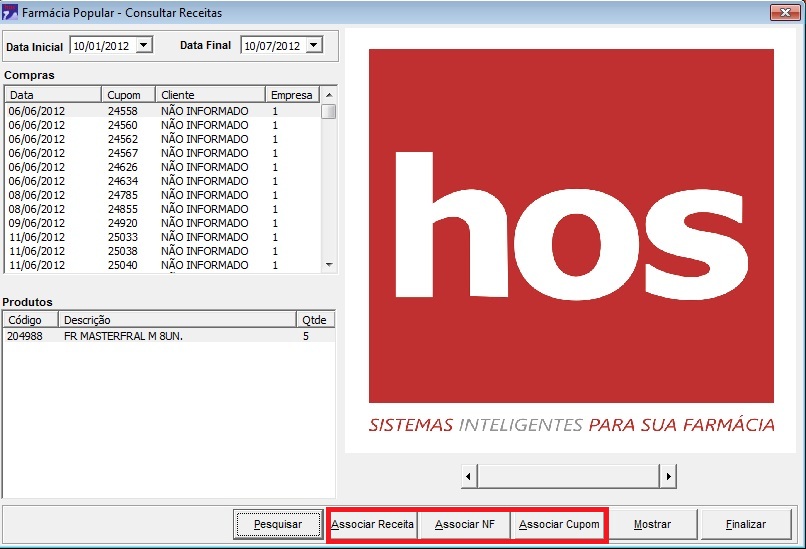806x549 pixels.
Task: Click the Empresa column header
Action: tap(292, 95)
